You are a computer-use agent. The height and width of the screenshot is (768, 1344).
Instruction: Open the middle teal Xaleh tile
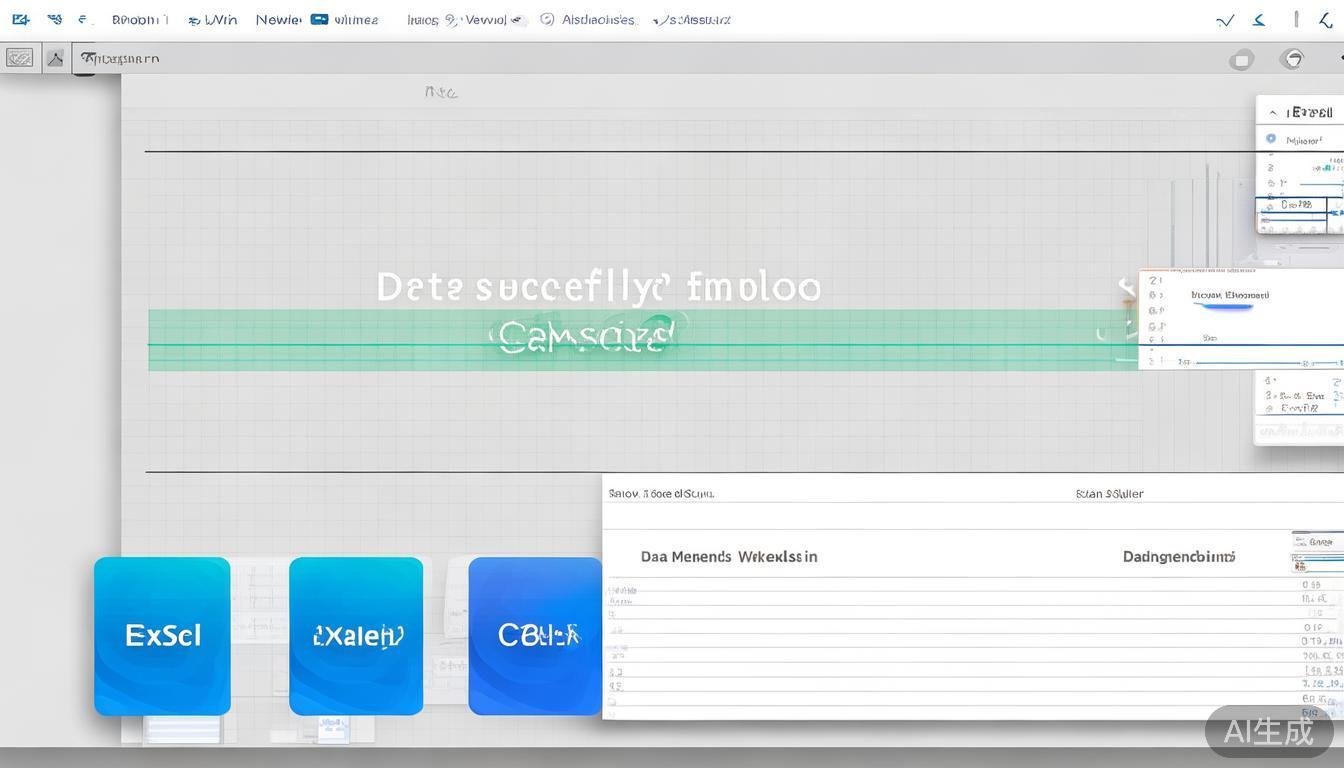click(x=356, y=636)
